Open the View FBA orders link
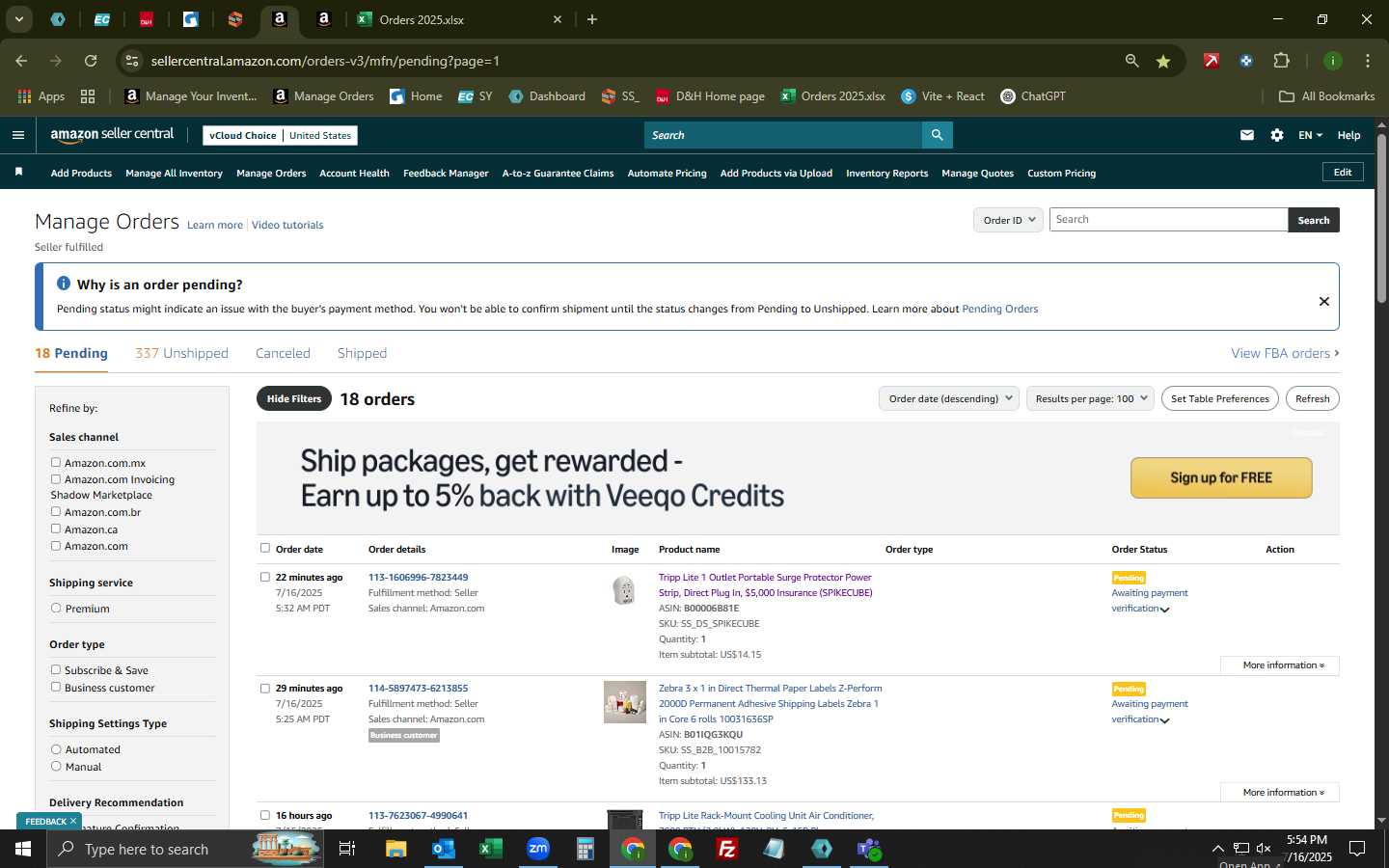 [1285, 353]
